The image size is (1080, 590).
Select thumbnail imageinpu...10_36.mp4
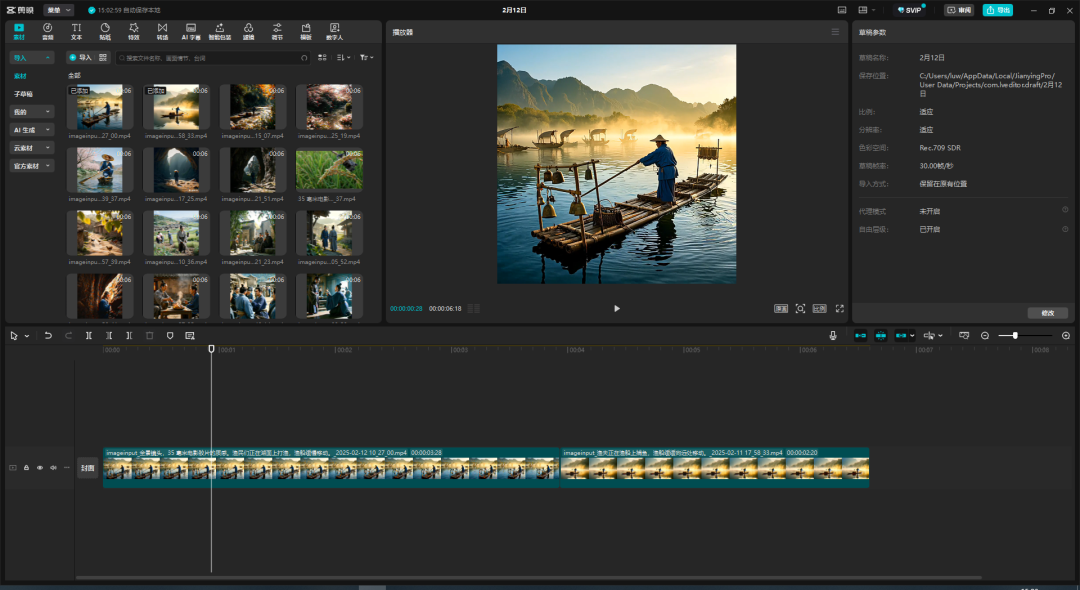[176, 233]
